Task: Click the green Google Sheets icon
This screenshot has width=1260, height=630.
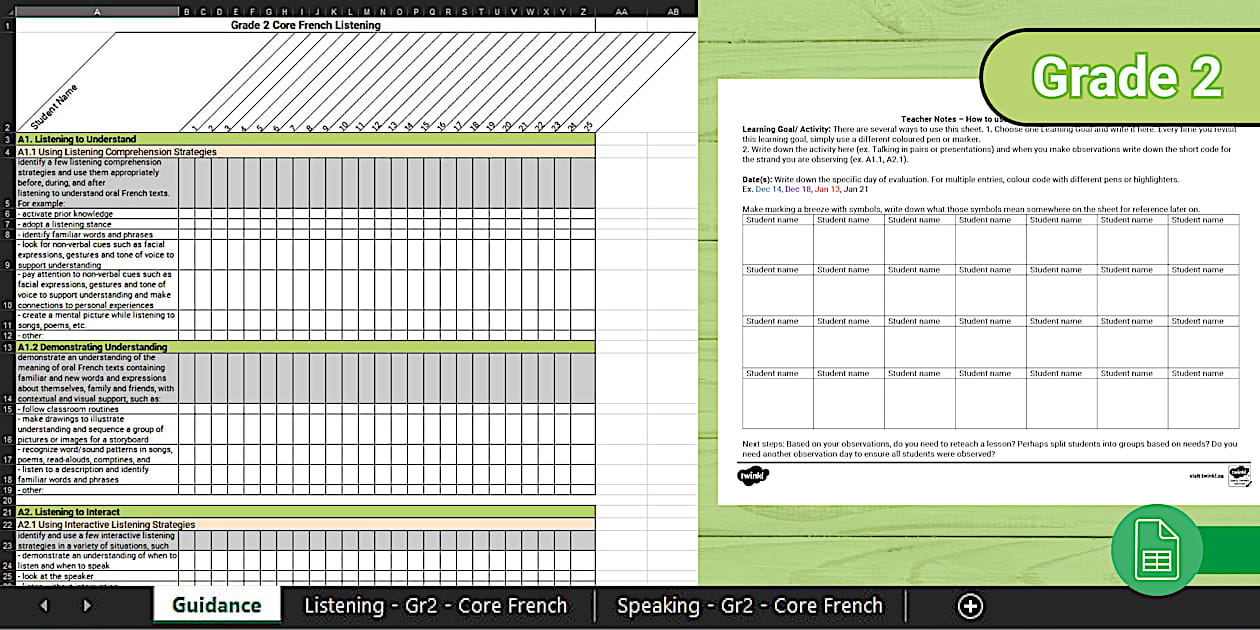Action: coord(1157,548)
